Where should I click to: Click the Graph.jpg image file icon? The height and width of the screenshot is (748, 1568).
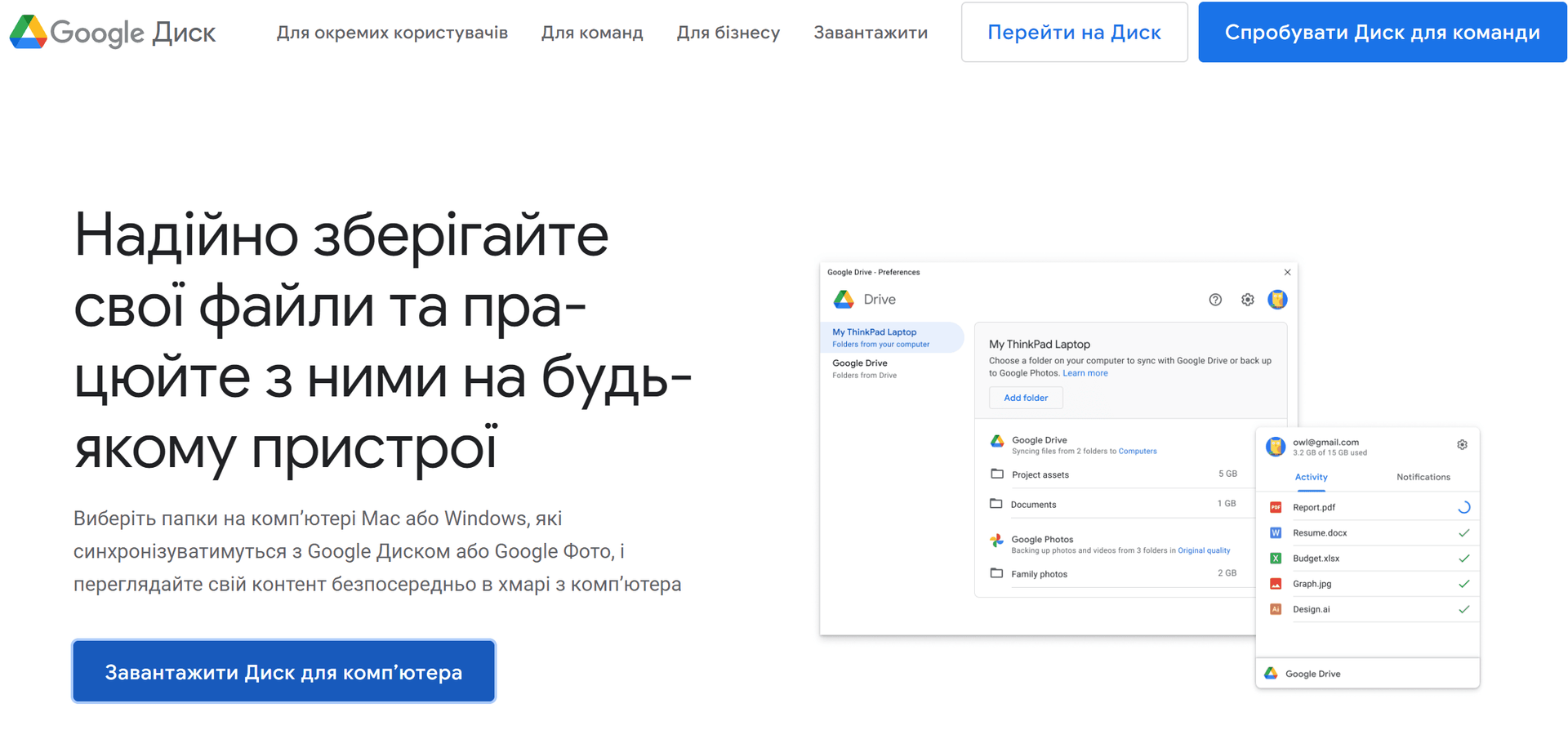[x=1276, y=584]
